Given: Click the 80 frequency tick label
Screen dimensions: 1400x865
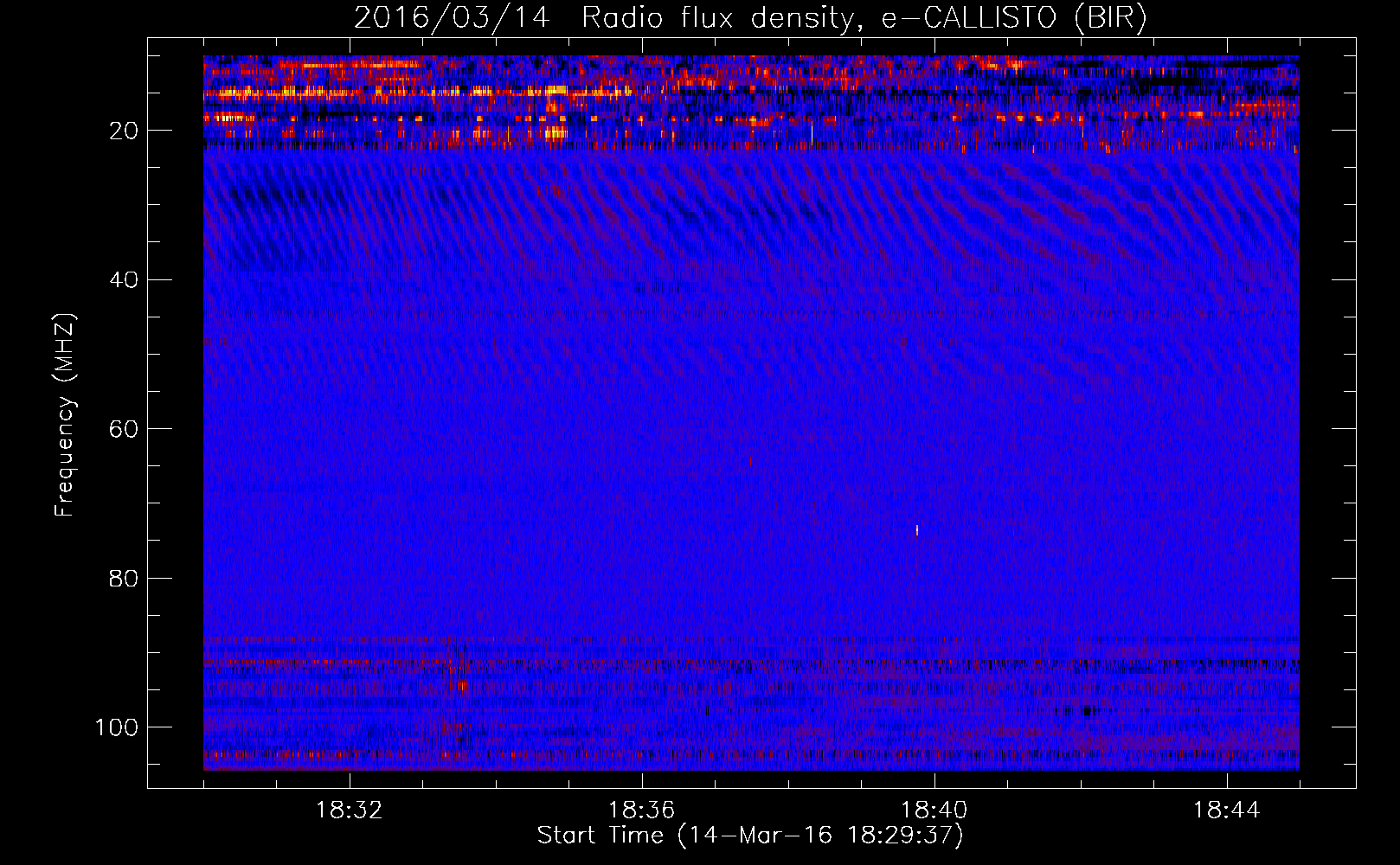Looking at the screenshot, I should tap(124, 578).
